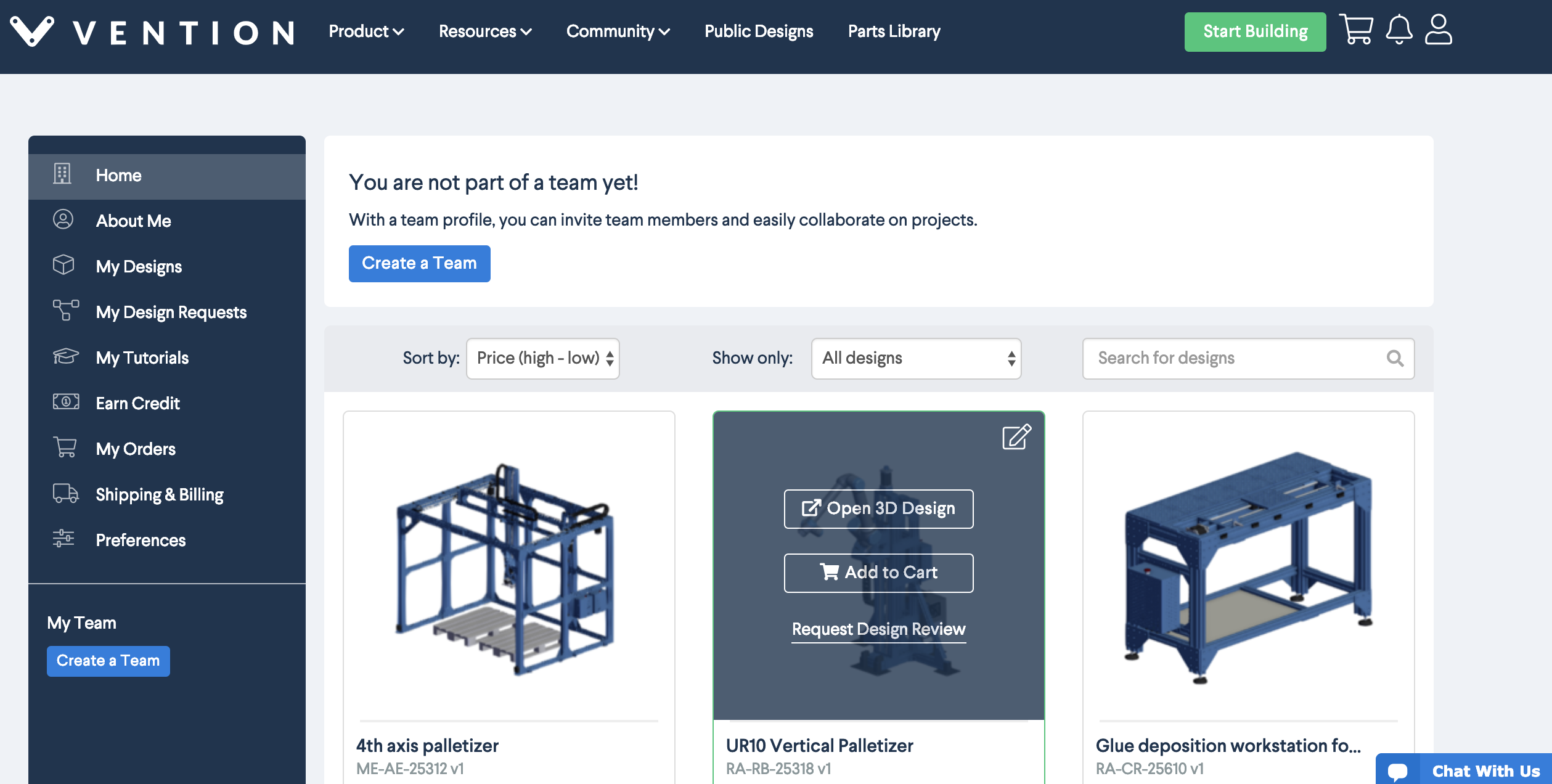Open the user profile icon
1552x784 pixels.
click(x=1438, y=30)
